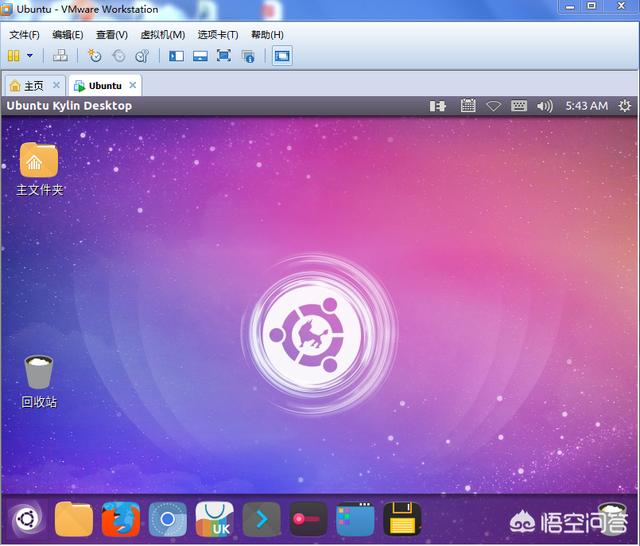
Task: Open the 虚拟机(M) menu
Action: click(x=163, y=34)
